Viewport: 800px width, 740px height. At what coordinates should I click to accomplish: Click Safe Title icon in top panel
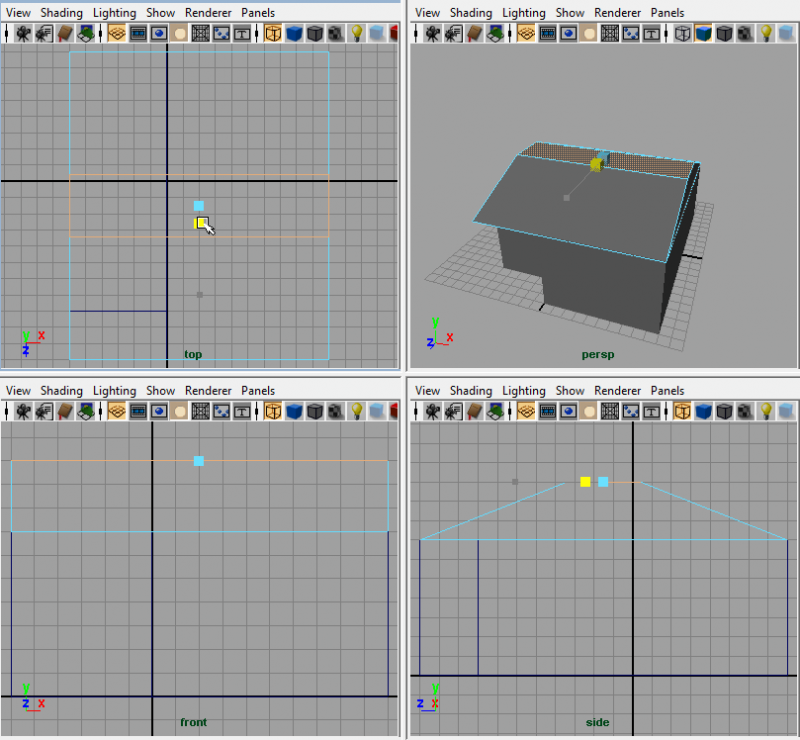[243, 33]
